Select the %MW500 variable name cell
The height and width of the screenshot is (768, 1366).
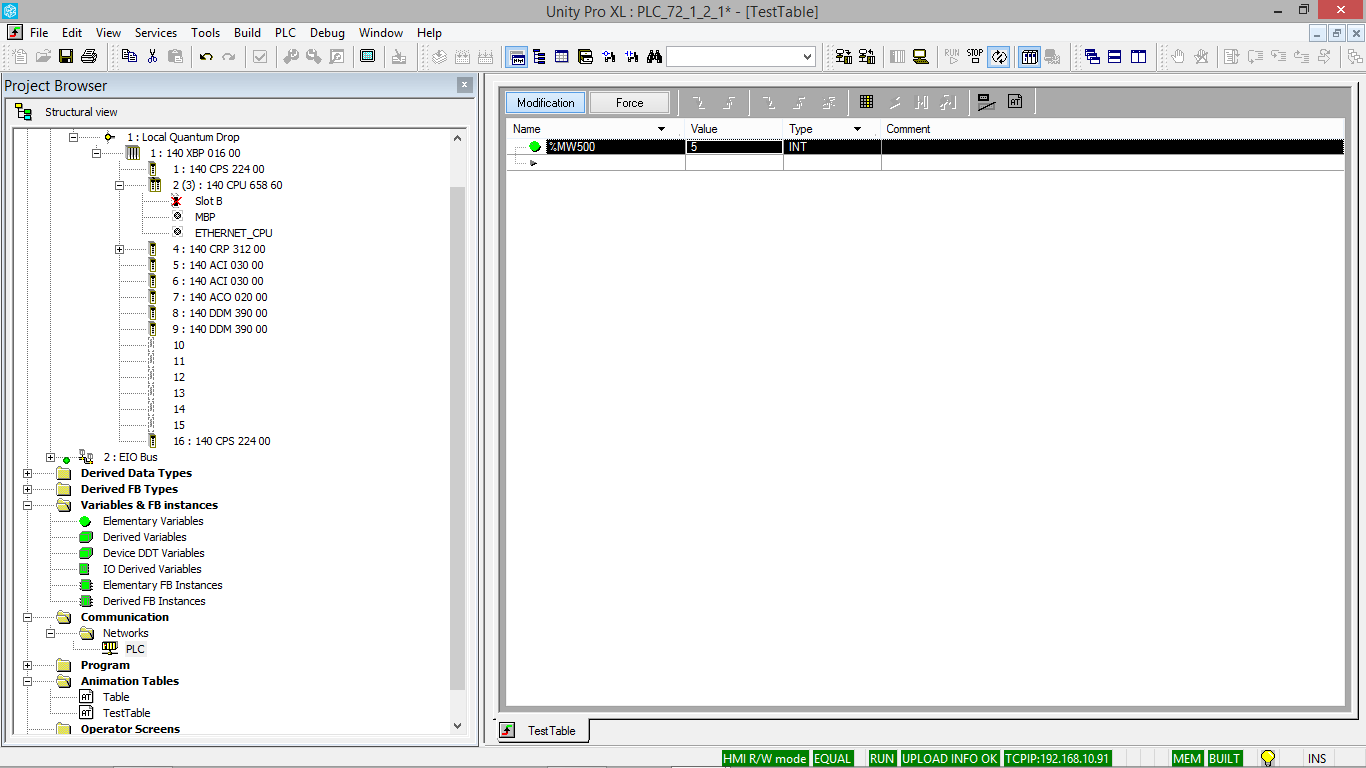point(614,146)
